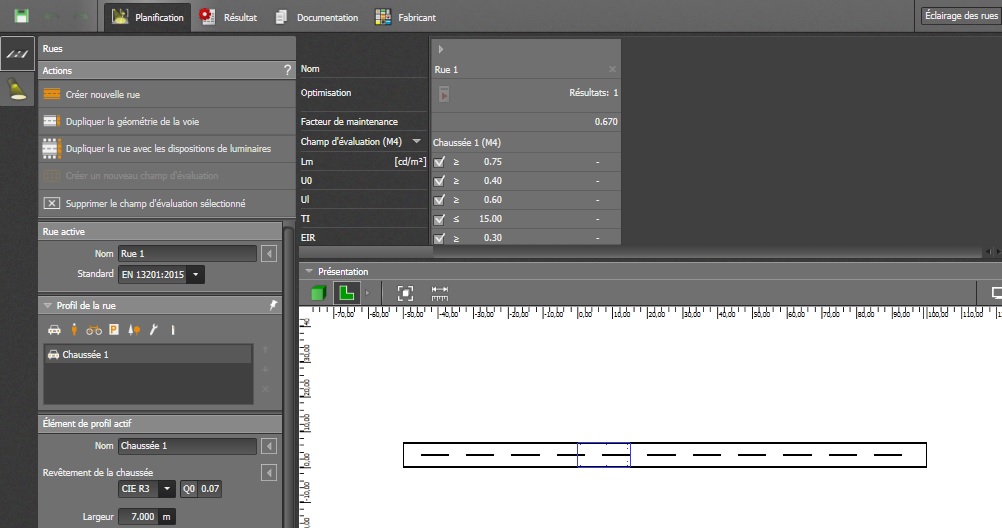Activate the measure distance ruler tool
Viewport: 1002px width, 528px height.
440,293
